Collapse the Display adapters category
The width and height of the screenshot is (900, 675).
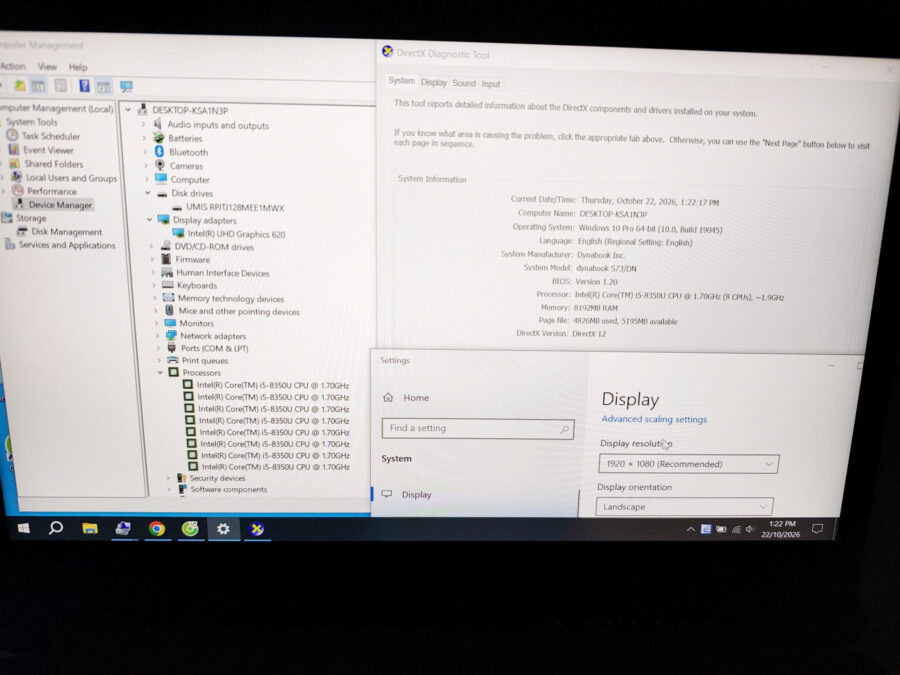tap(150, 220)
